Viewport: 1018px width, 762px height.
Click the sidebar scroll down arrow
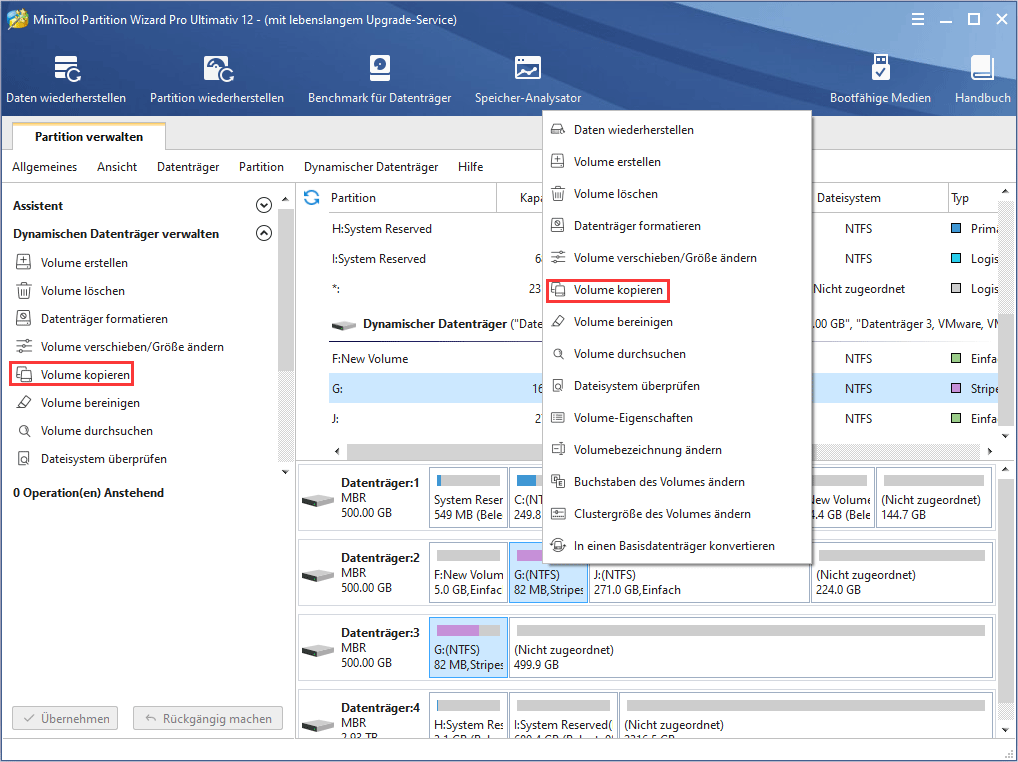(x=285, y=472)
